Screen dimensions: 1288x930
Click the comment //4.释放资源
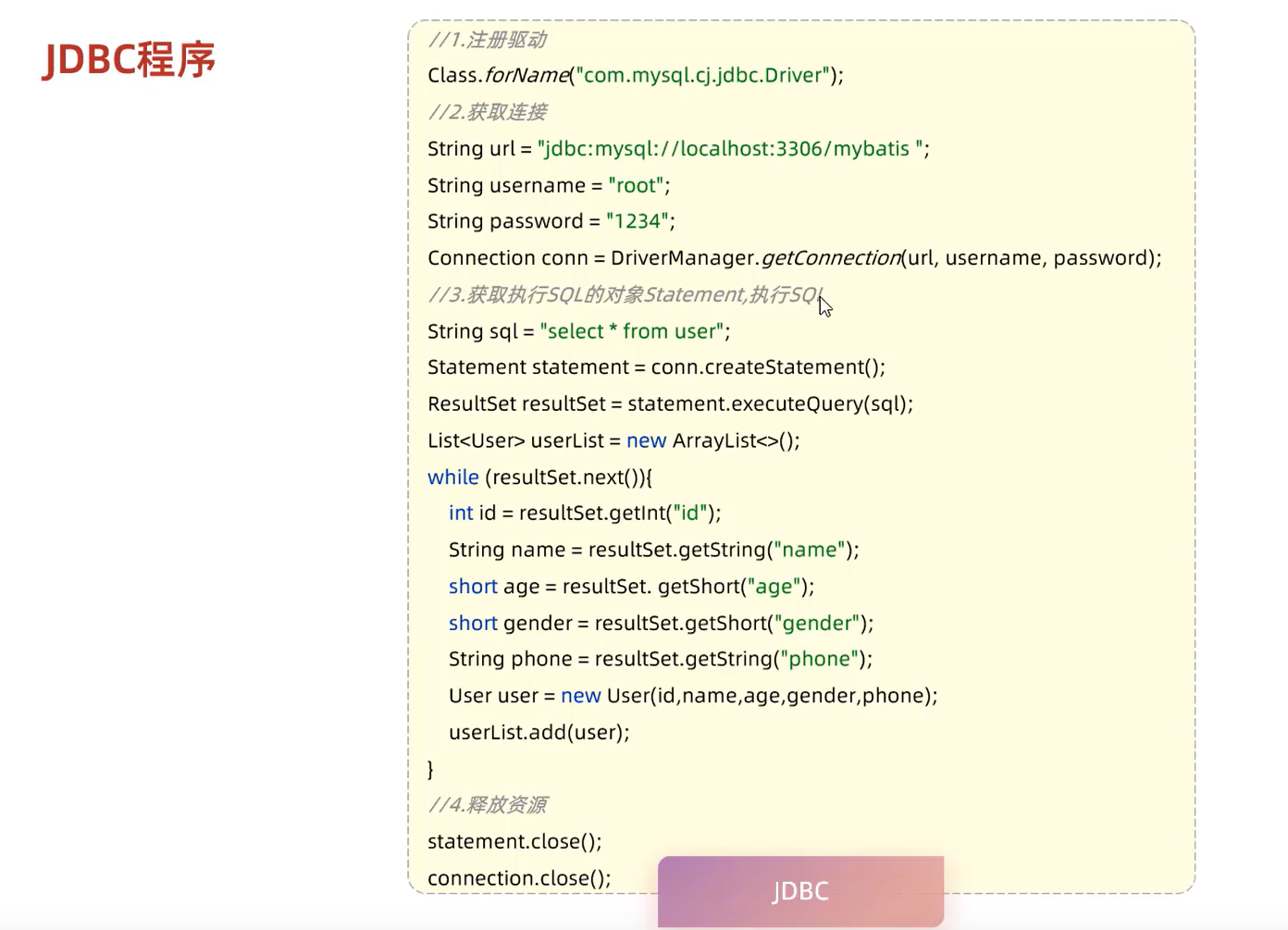487,805
